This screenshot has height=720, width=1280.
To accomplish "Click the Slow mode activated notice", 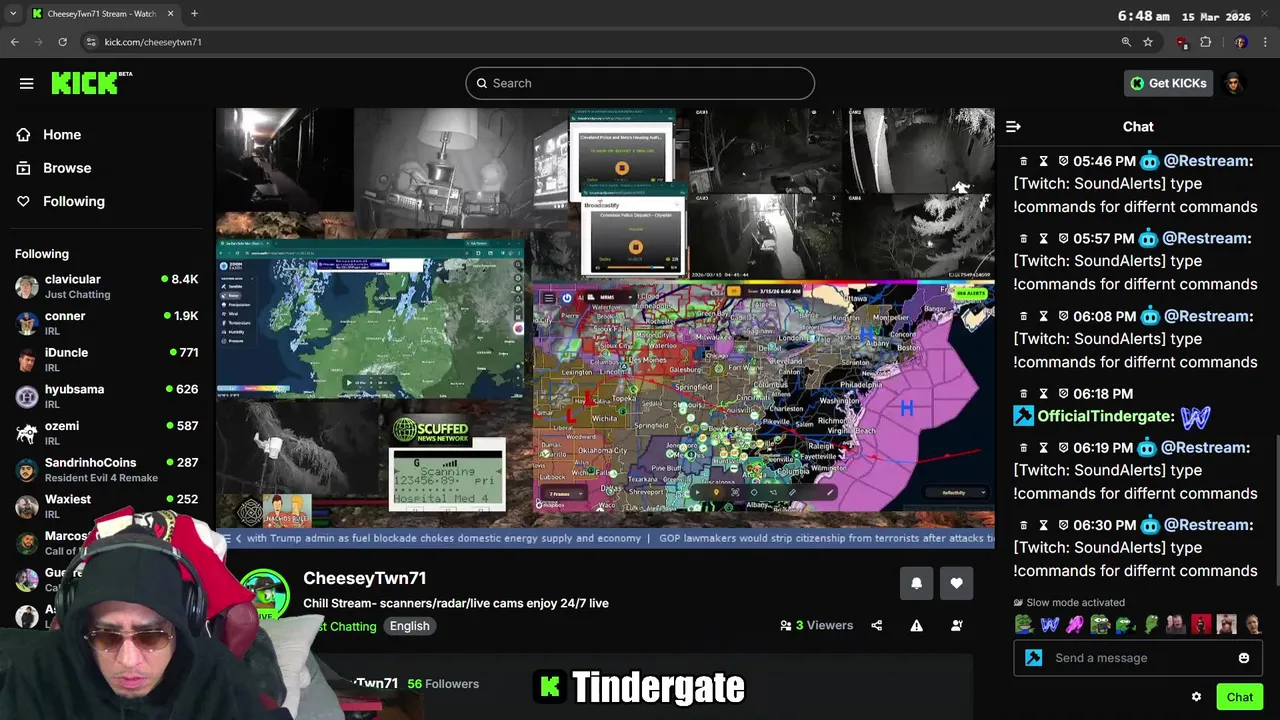I will point(1069,603).
